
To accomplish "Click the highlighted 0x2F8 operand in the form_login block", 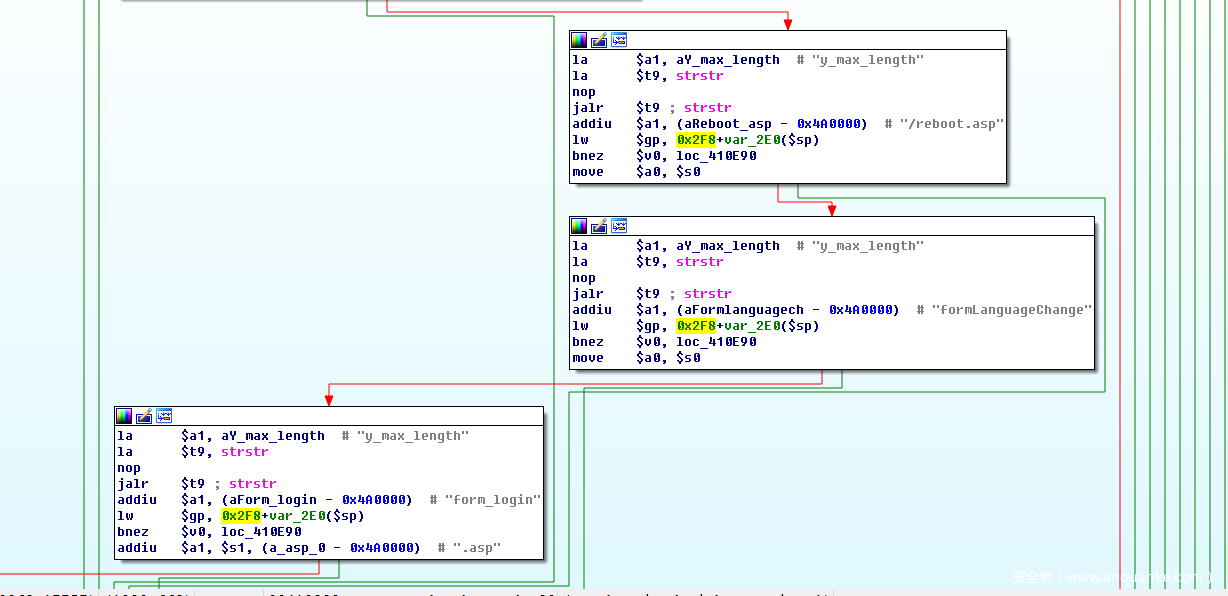I will pyautogui.click(x=241, y=516).
